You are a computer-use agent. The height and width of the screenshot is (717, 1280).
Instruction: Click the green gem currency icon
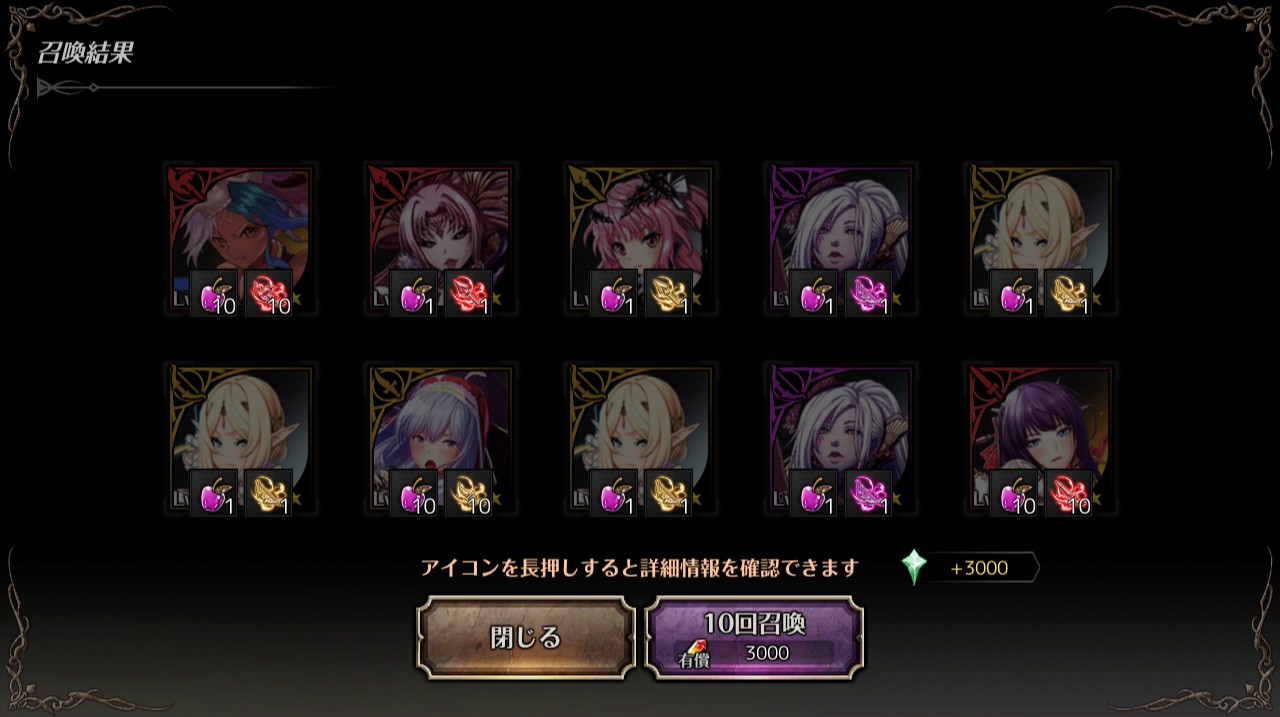pyautogui.click(x=914, y=567)
